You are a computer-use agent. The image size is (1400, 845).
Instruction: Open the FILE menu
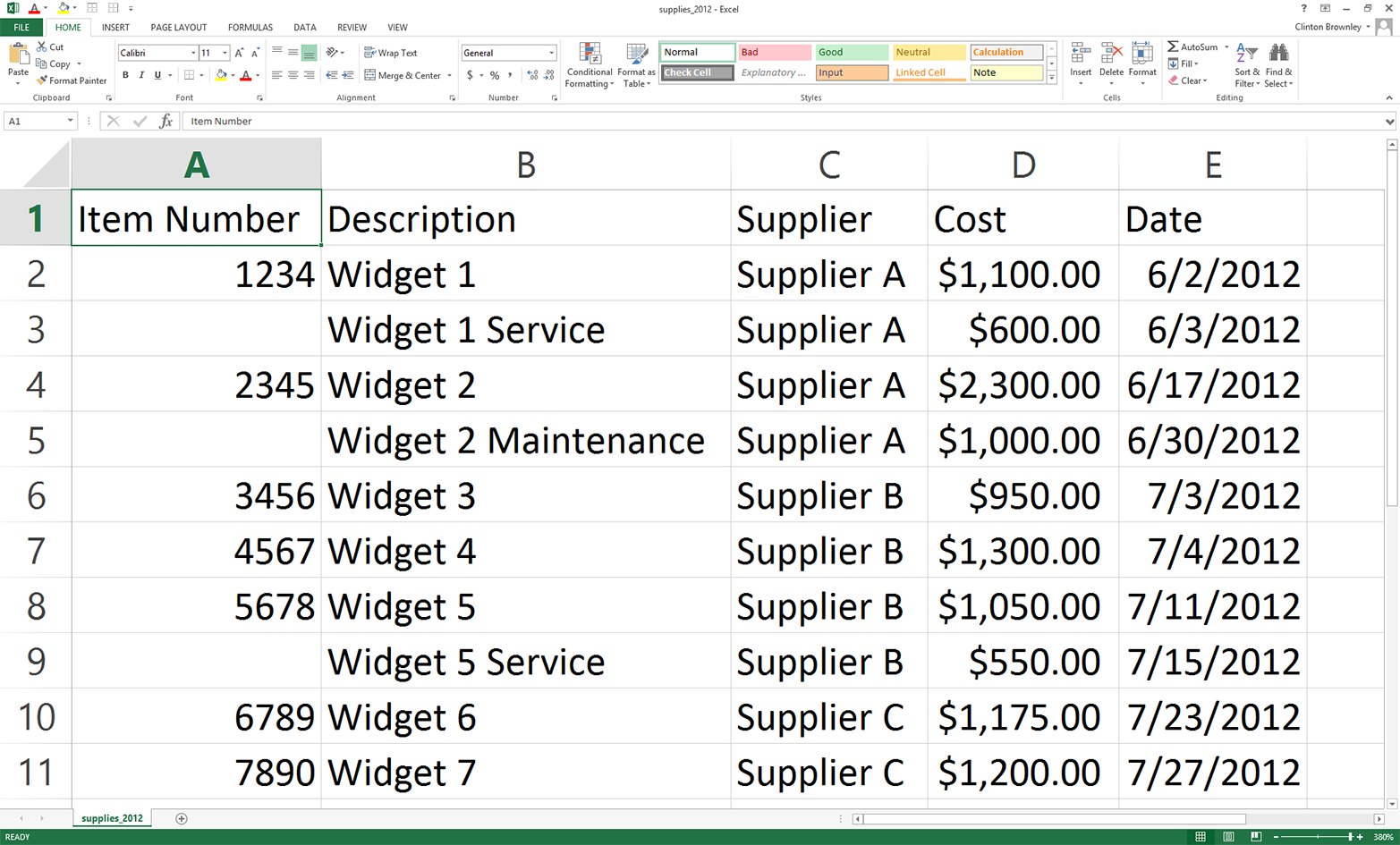click(20, 27)
